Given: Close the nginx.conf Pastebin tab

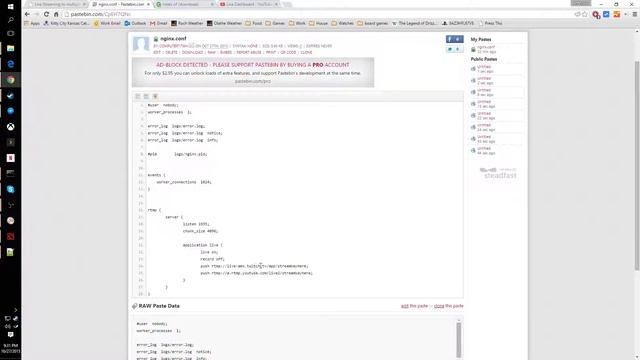Looking at the screenshot, I should click(x=149, y=4).
